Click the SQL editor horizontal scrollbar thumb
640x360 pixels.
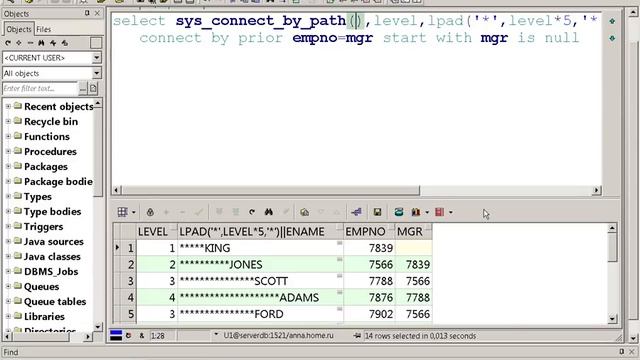[270, 190]
